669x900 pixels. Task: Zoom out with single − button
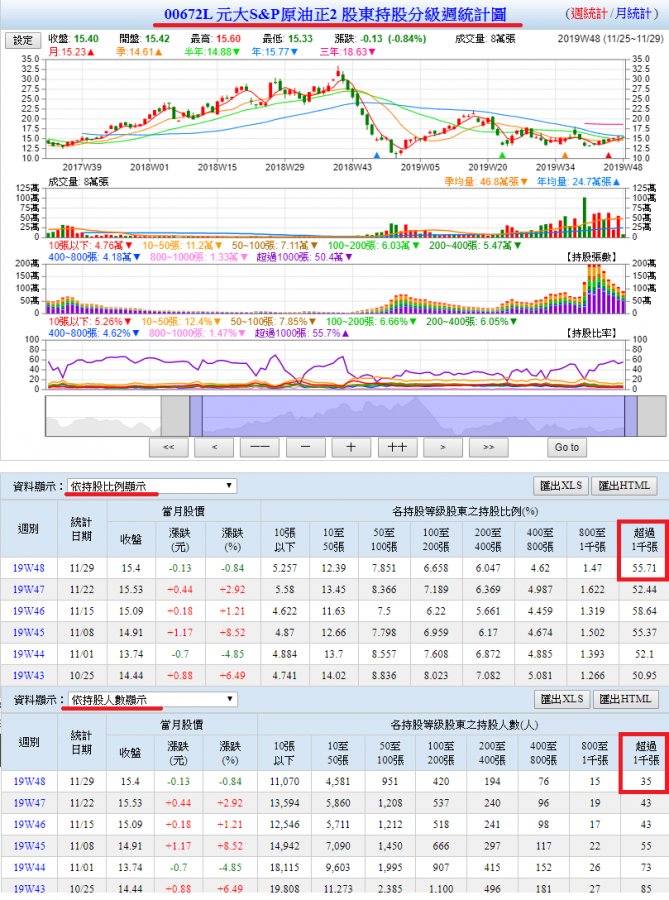tap(306, 447)
